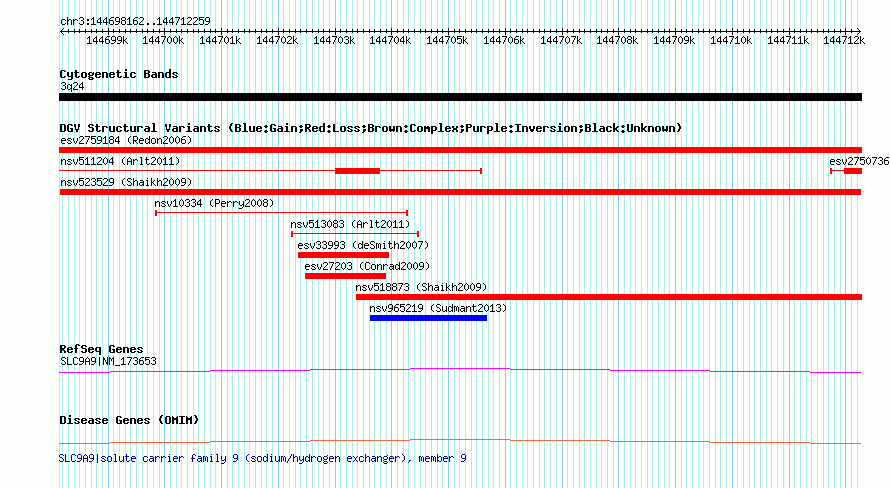Open variant label esv2750736 at right edge
The height and width of the screenshot is (488, 890).
click(859, 161)
